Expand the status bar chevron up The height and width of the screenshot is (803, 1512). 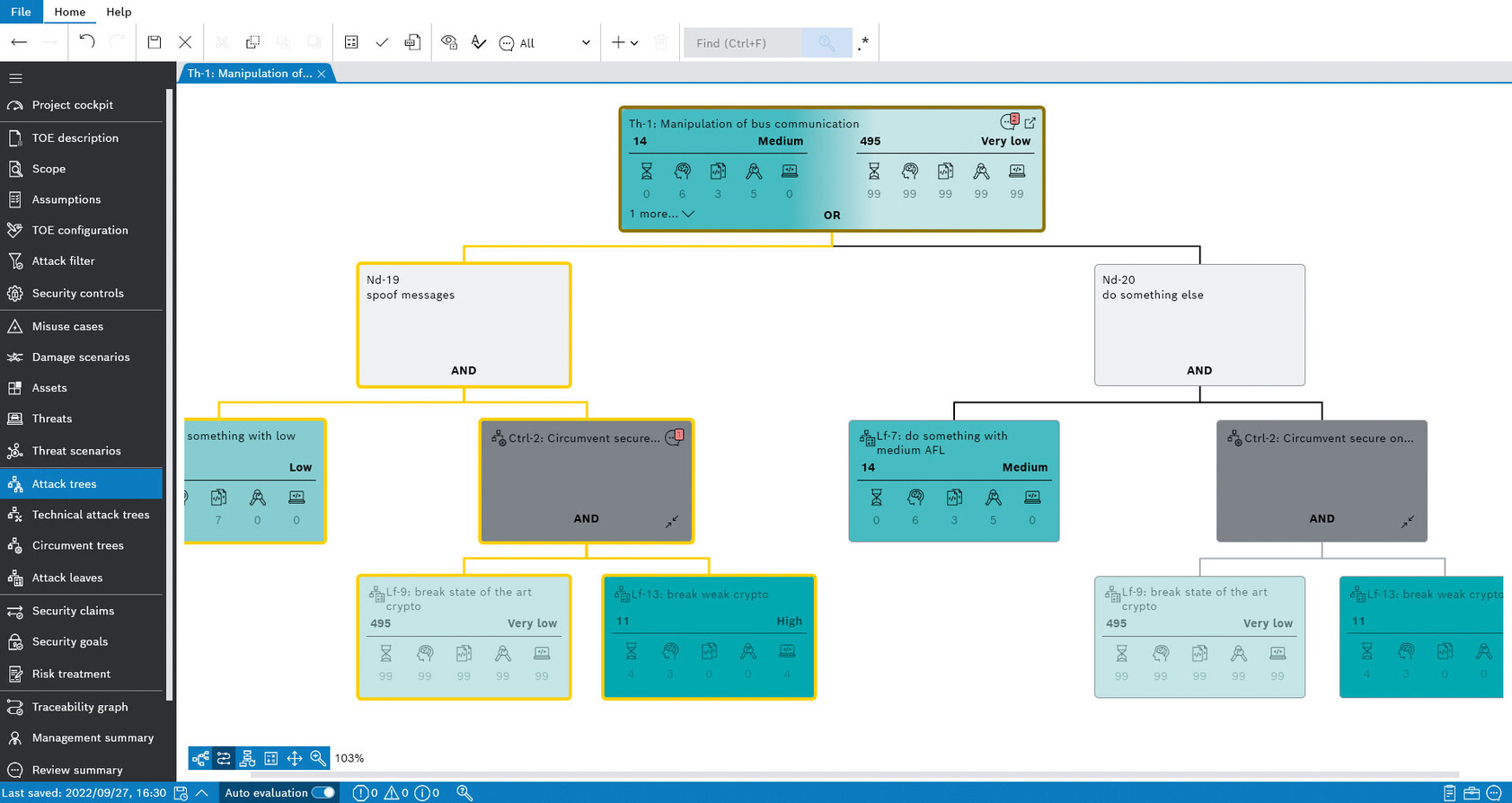coord(202,793)
